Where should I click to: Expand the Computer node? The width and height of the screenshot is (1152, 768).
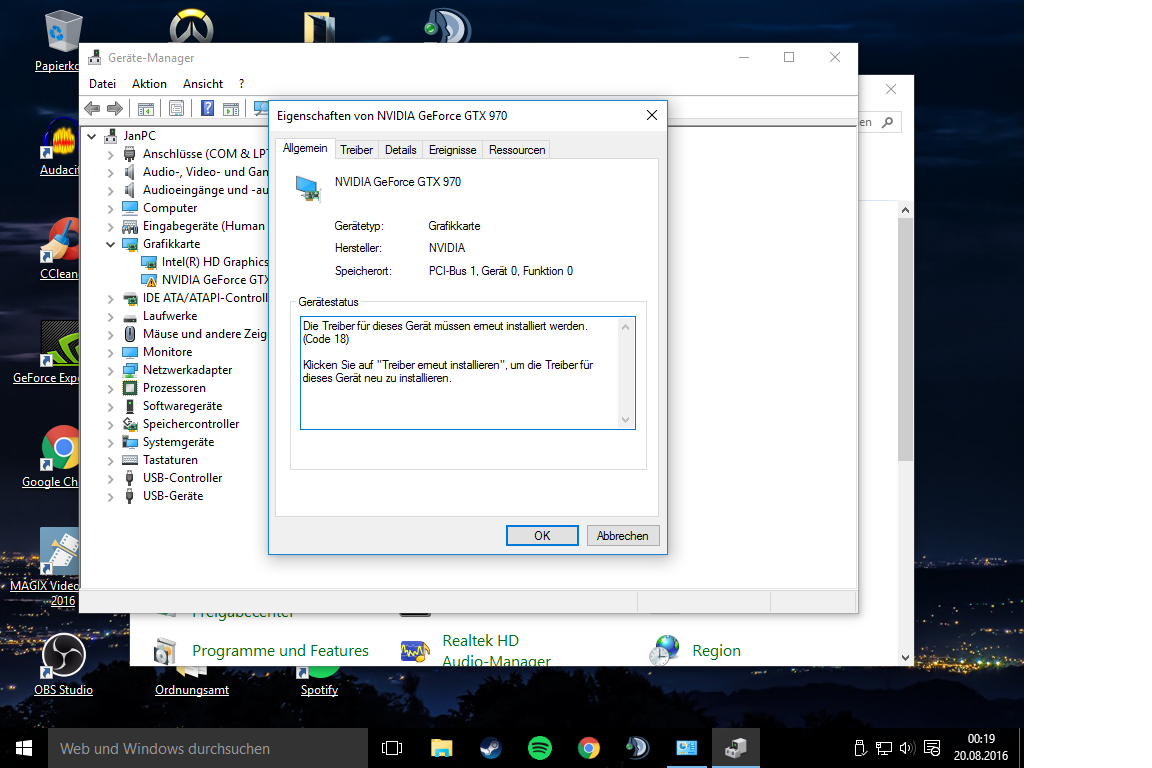(110, 208)
